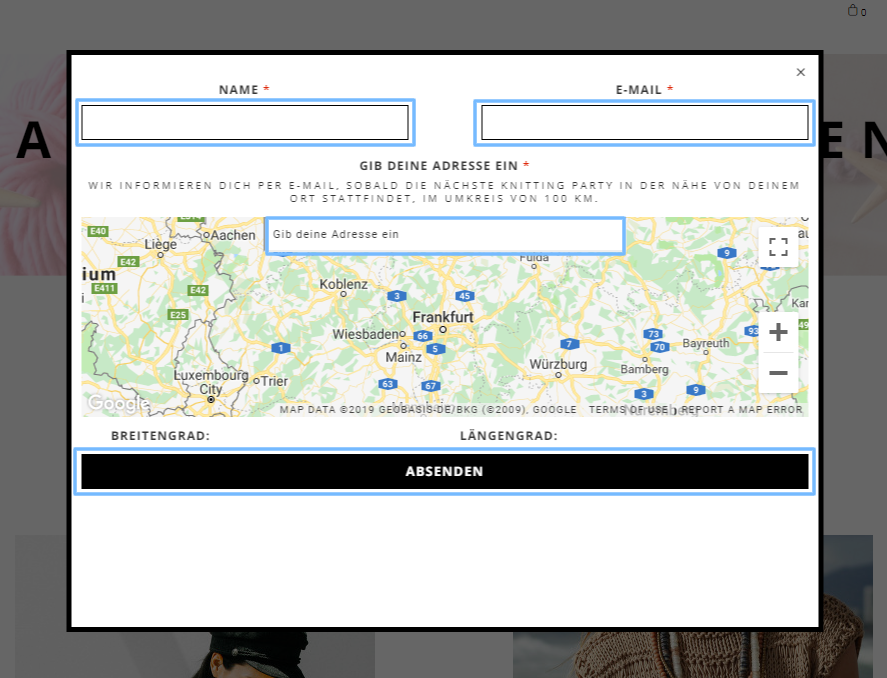Click the Google logo on map
887x678 pixels.
[x=114, y=403]
